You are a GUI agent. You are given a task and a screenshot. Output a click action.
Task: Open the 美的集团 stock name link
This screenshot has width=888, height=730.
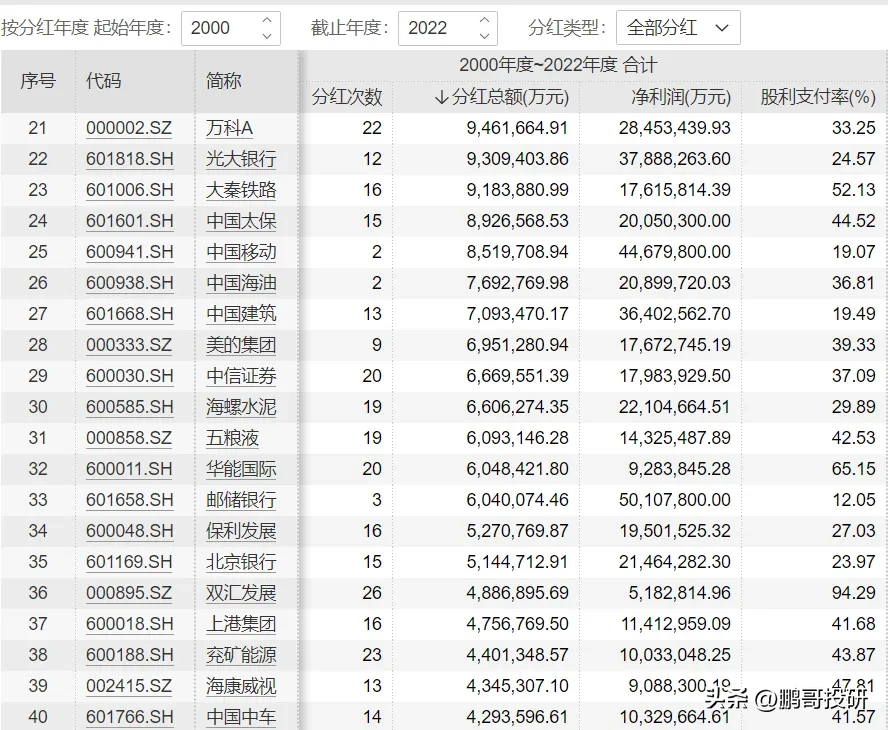(x=241, y=345)
